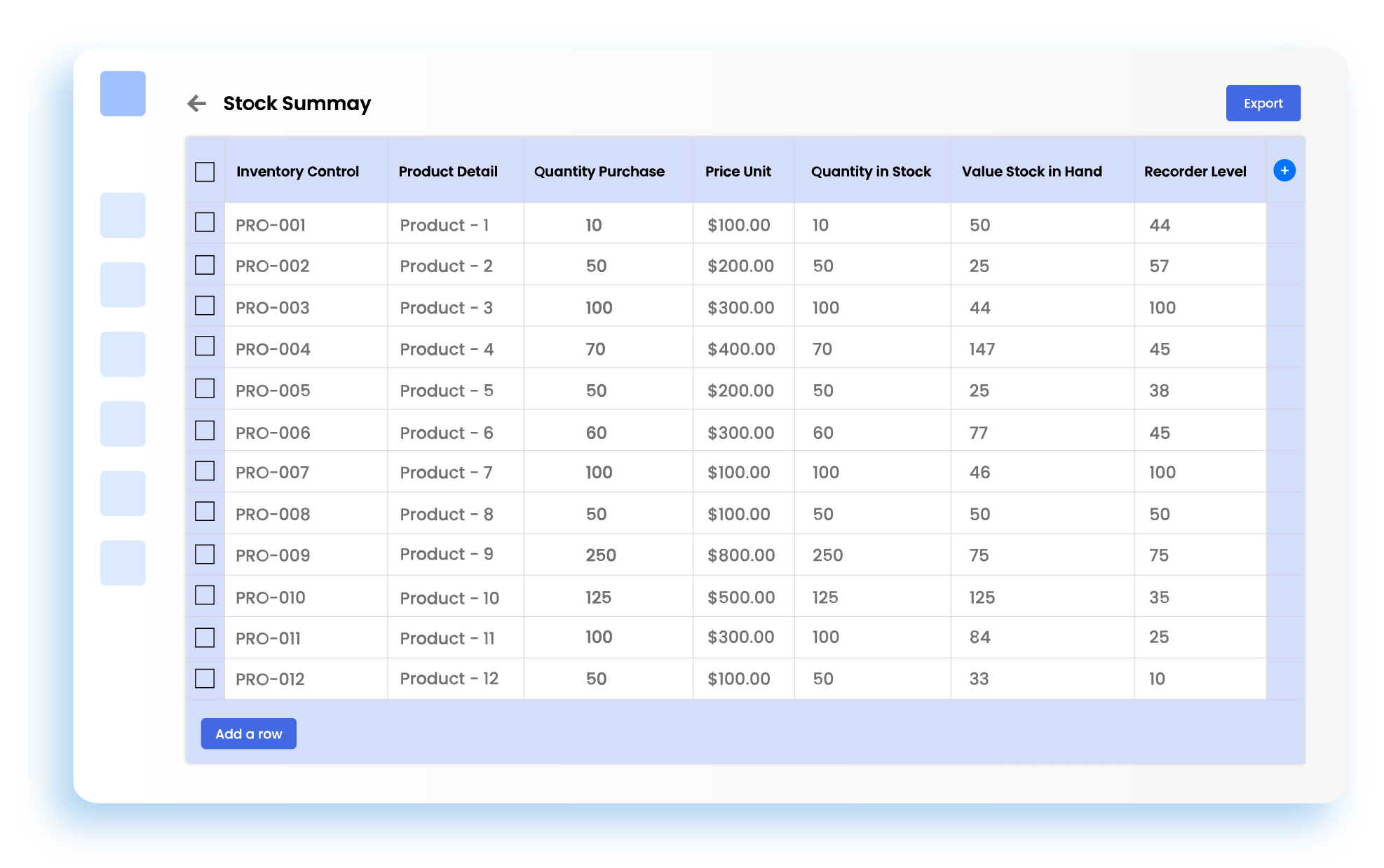Select the PRO-006 row checkbox
Viewport: 1384px width, 868px height.
click(x=205, y=430)
